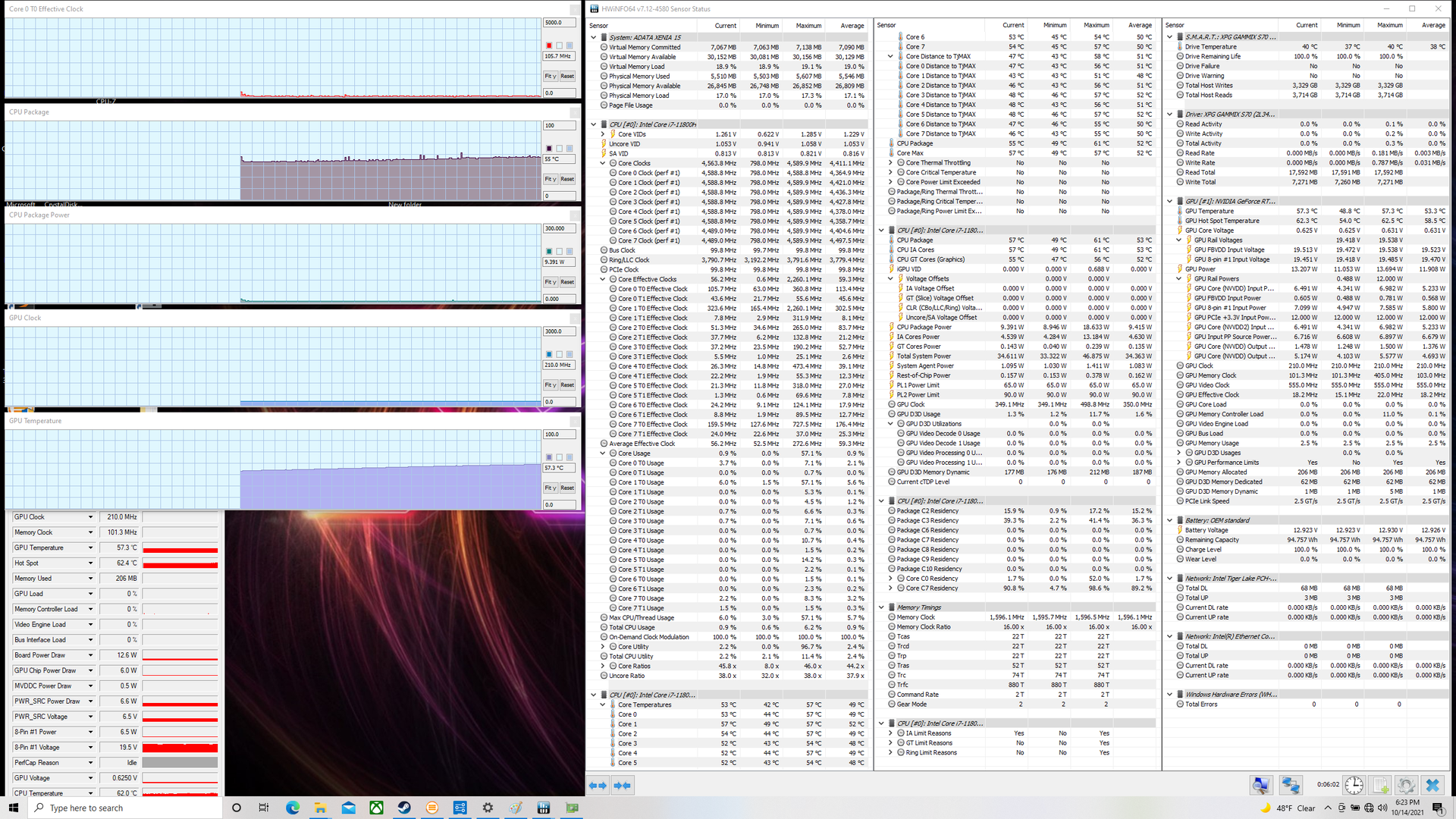Toggle light-blue square in GPU Temperature graph

point(570,457)
